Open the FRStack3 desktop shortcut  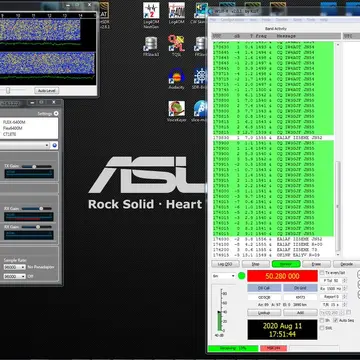pyautogui.click(x=151, y=46)
